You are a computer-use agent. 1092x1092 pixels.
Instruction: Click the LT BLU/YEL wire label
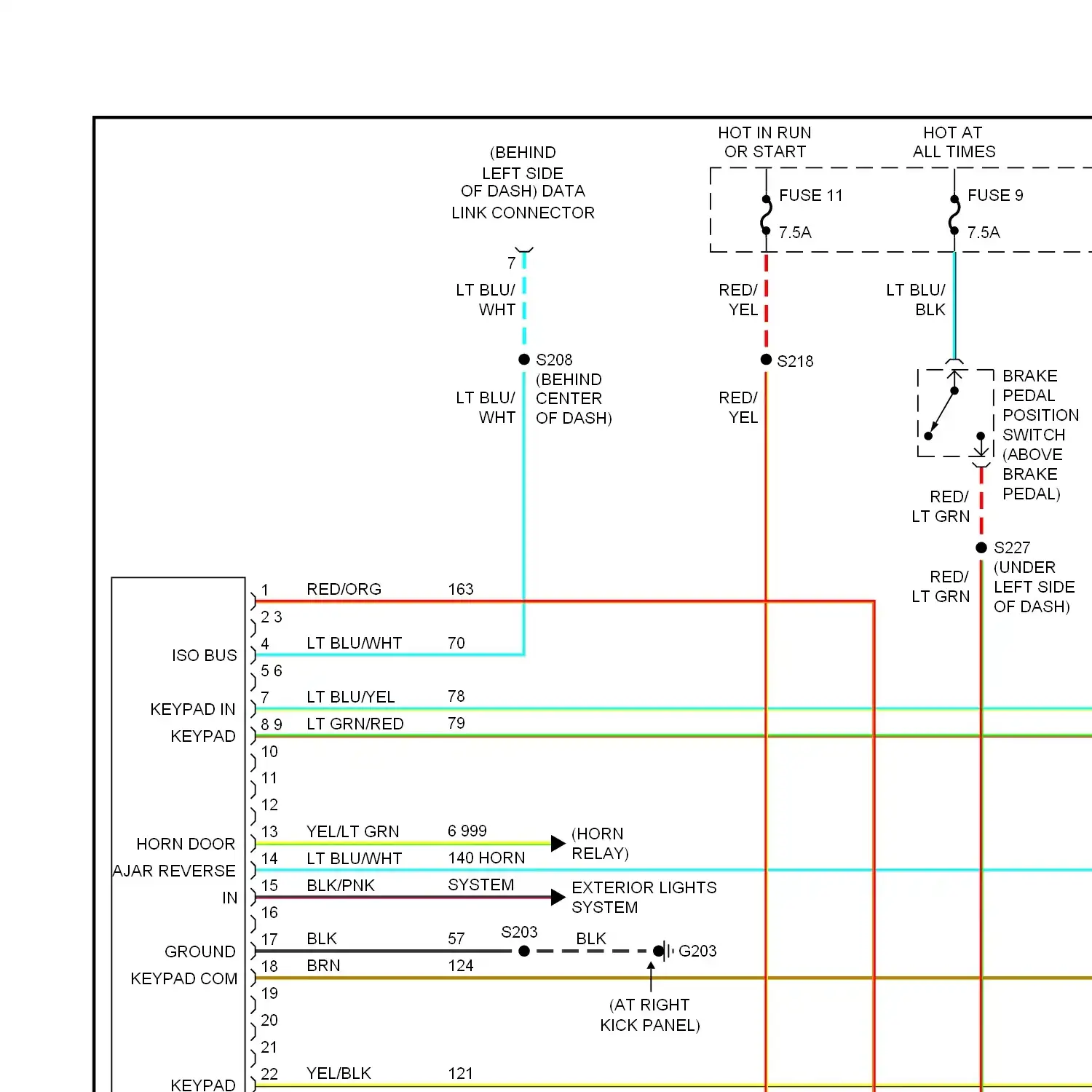[x=350, y=697]
